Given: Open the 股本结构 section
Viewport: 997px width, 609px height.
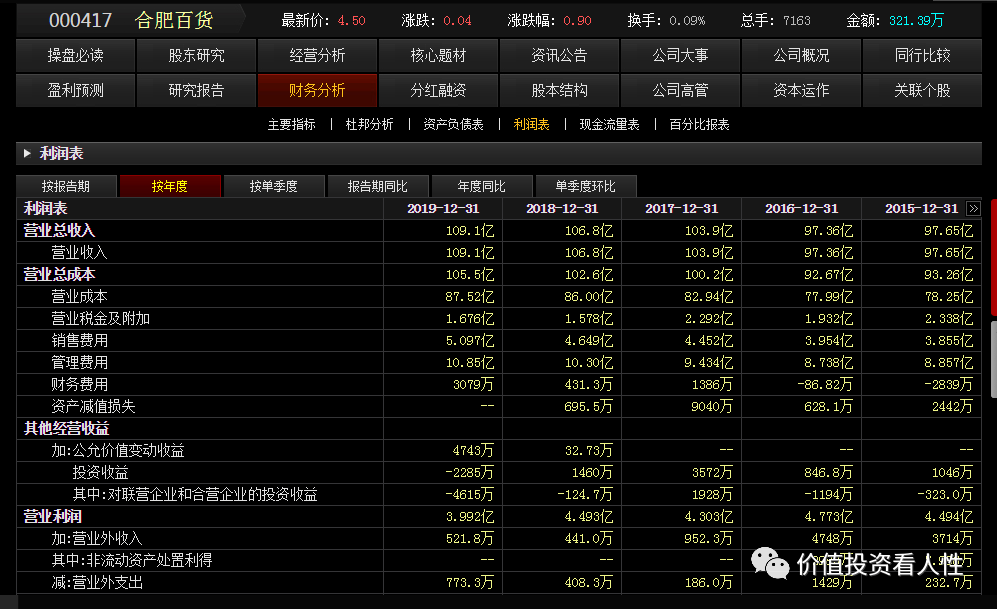Looking at the screenshot, I should click(x=560, y=90).
